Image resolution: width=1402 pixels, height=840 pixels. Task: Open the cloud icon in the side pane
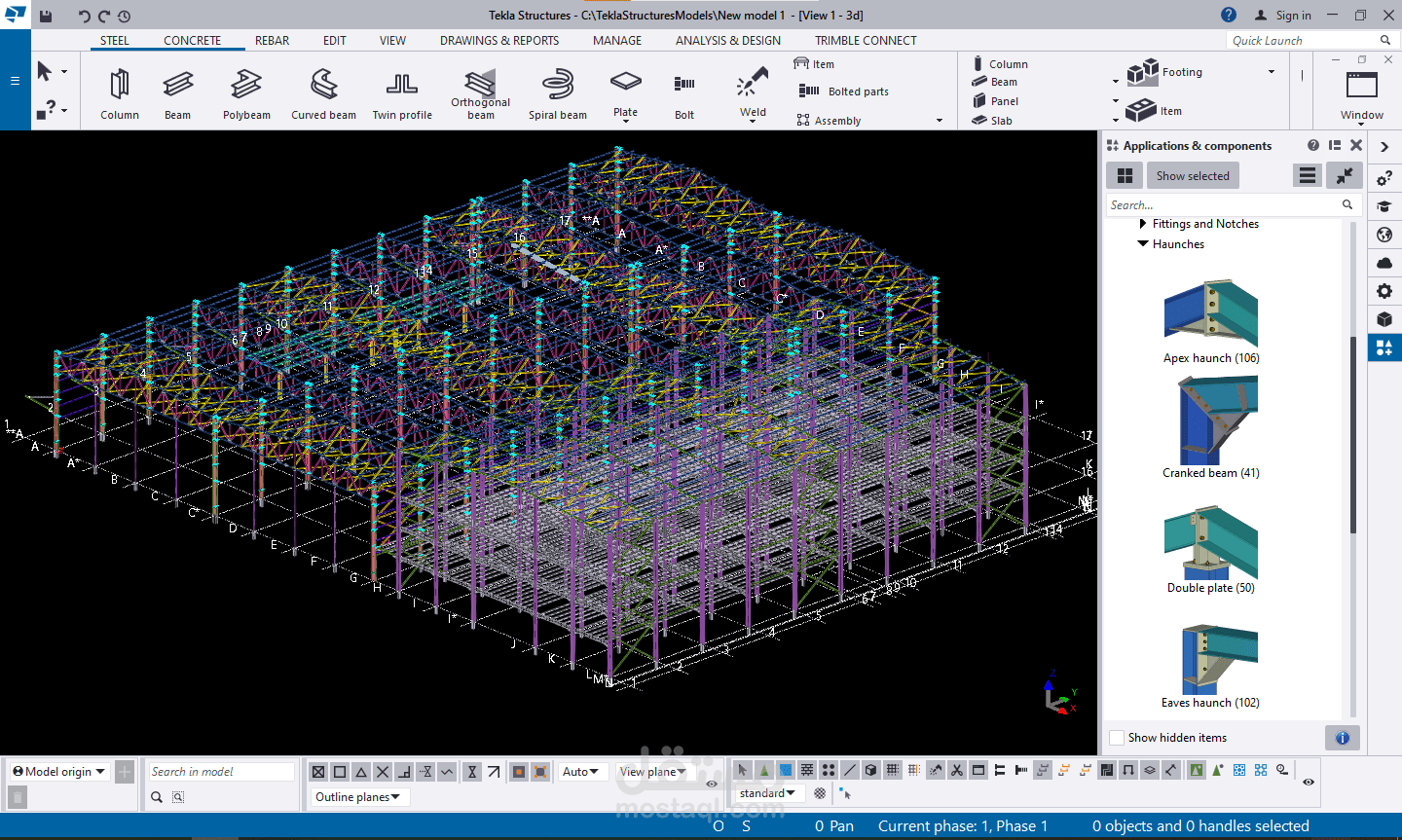pyautogui.click(x=1384, y=263)
